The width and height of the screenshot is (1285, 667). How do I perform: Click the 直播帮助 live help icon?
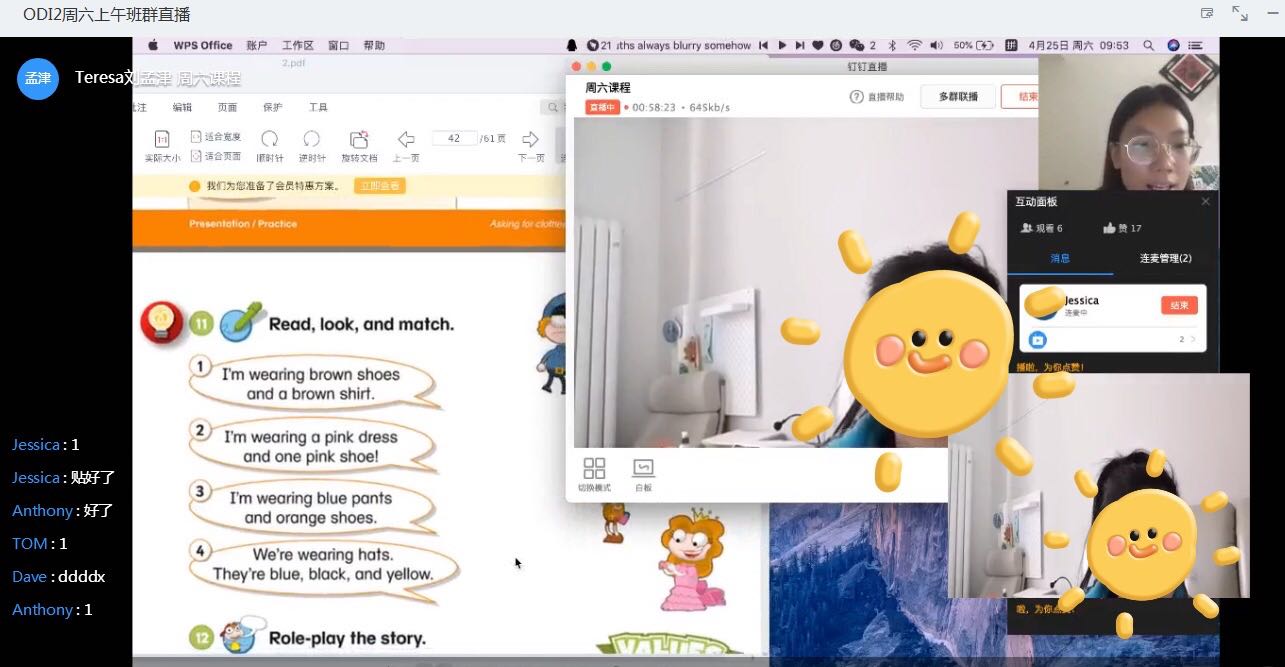tap(856, 97)
